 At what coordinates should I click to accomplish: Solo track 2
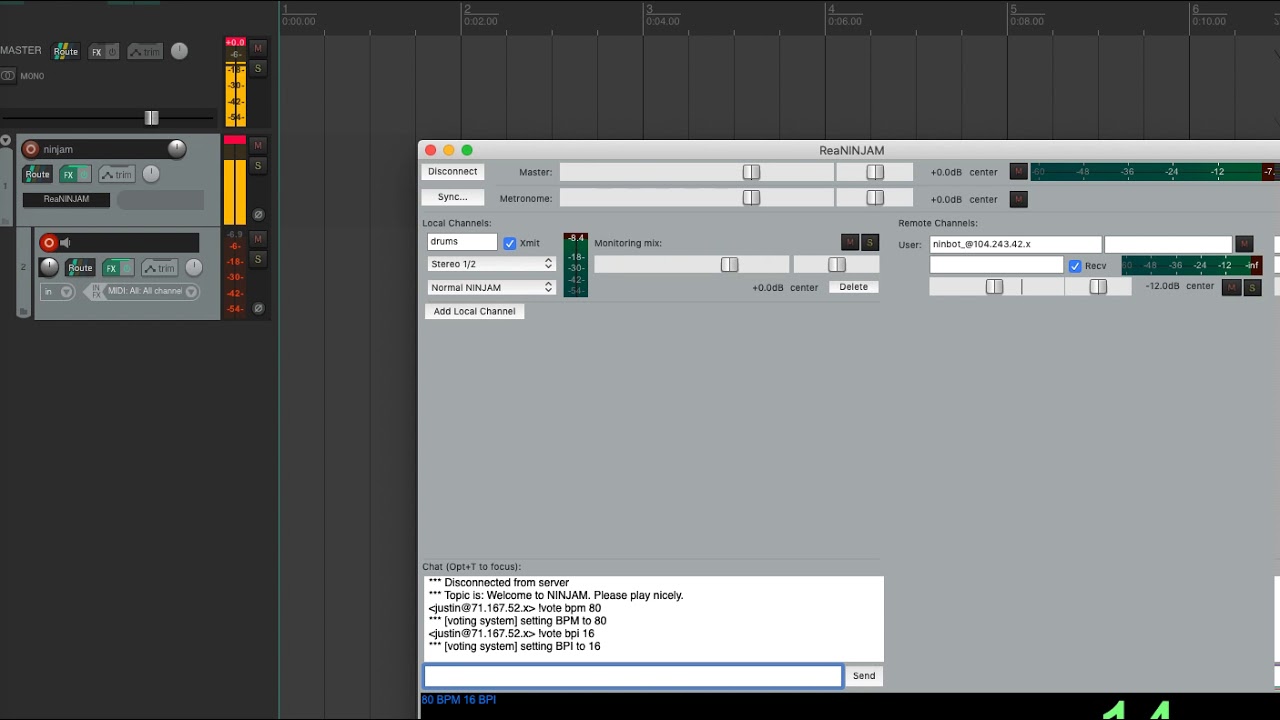[x=258, y=259]
